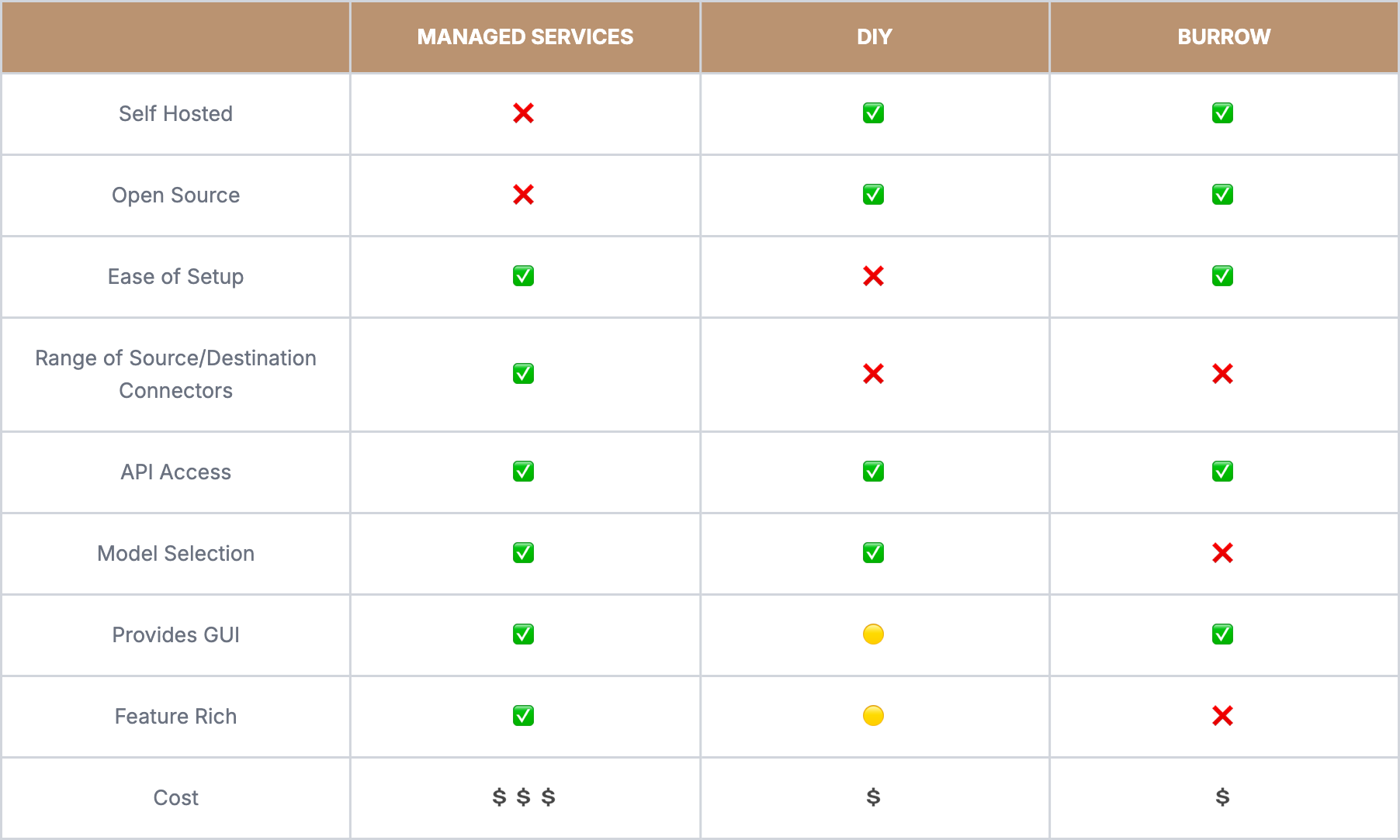Viewport: 1400px width, 840px height.
Task: Click the Range of Source/Destination Connectors label
Action: pyautogui.click(x=175, y=374)
